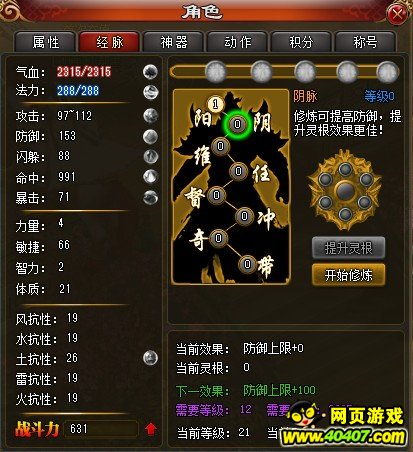Click the 奇 meridian node
This screenshot has width=413, height=452.
218,238
